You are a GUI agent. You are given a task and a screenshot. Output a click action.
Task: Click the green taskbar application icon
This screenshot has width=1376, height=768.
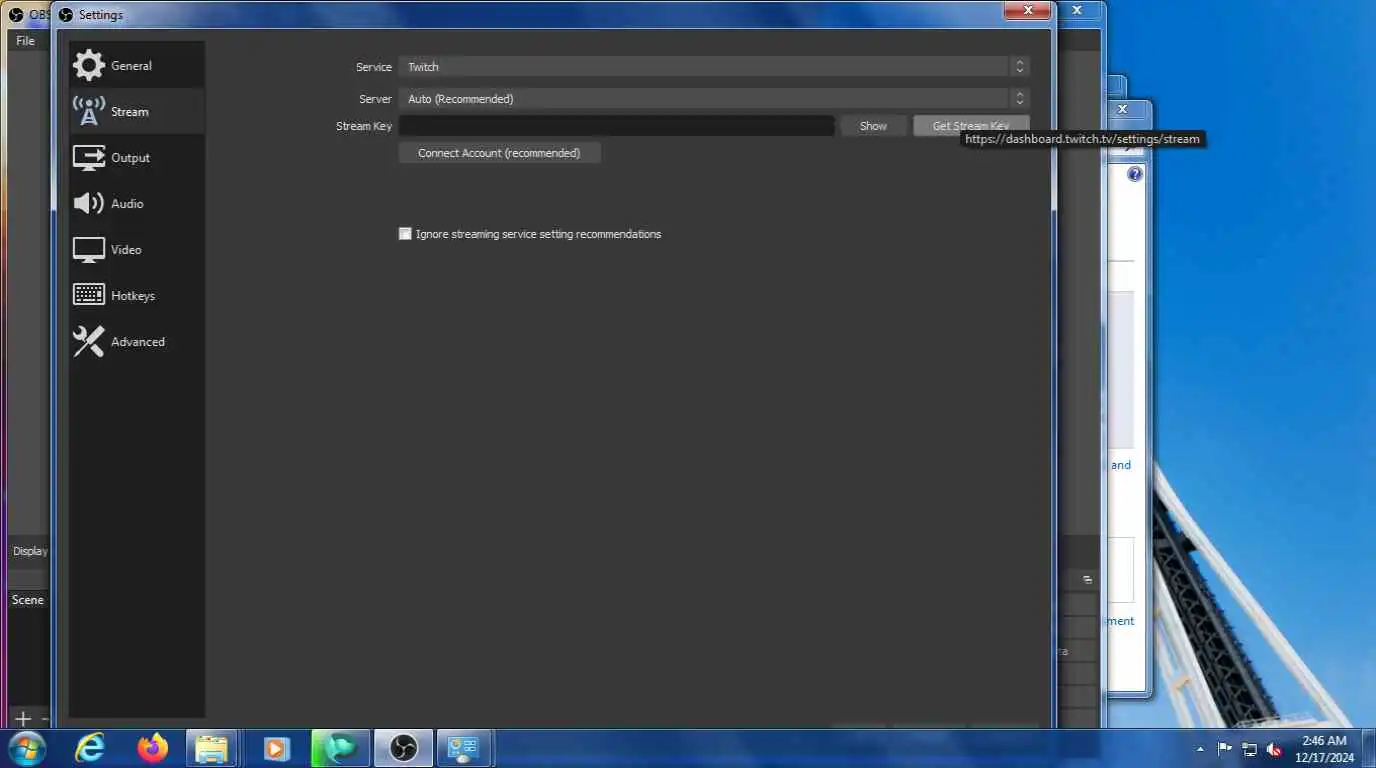point(340,748)
